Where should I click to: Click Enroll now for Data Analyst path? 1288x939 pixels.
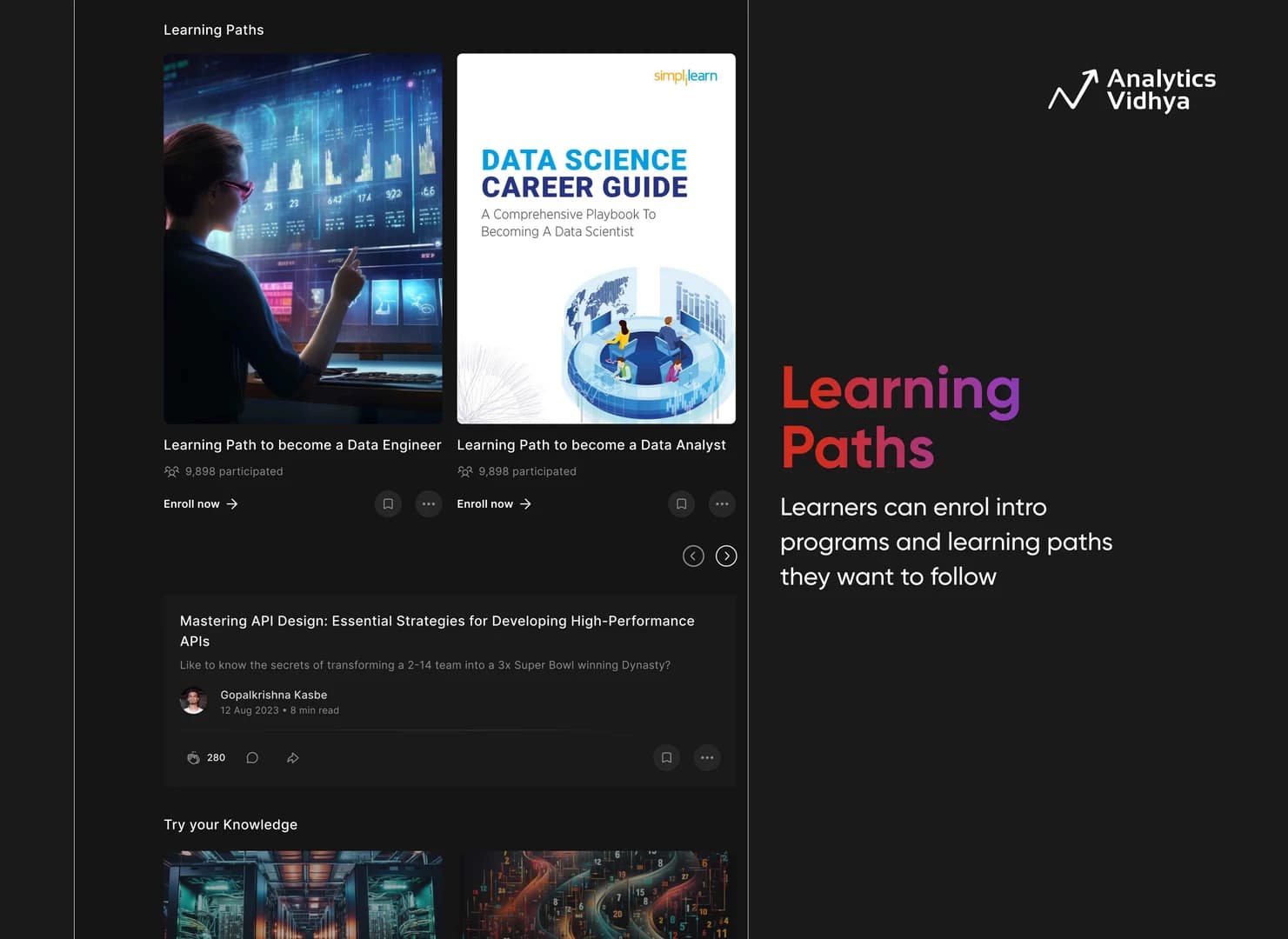[x=494, y=504]
